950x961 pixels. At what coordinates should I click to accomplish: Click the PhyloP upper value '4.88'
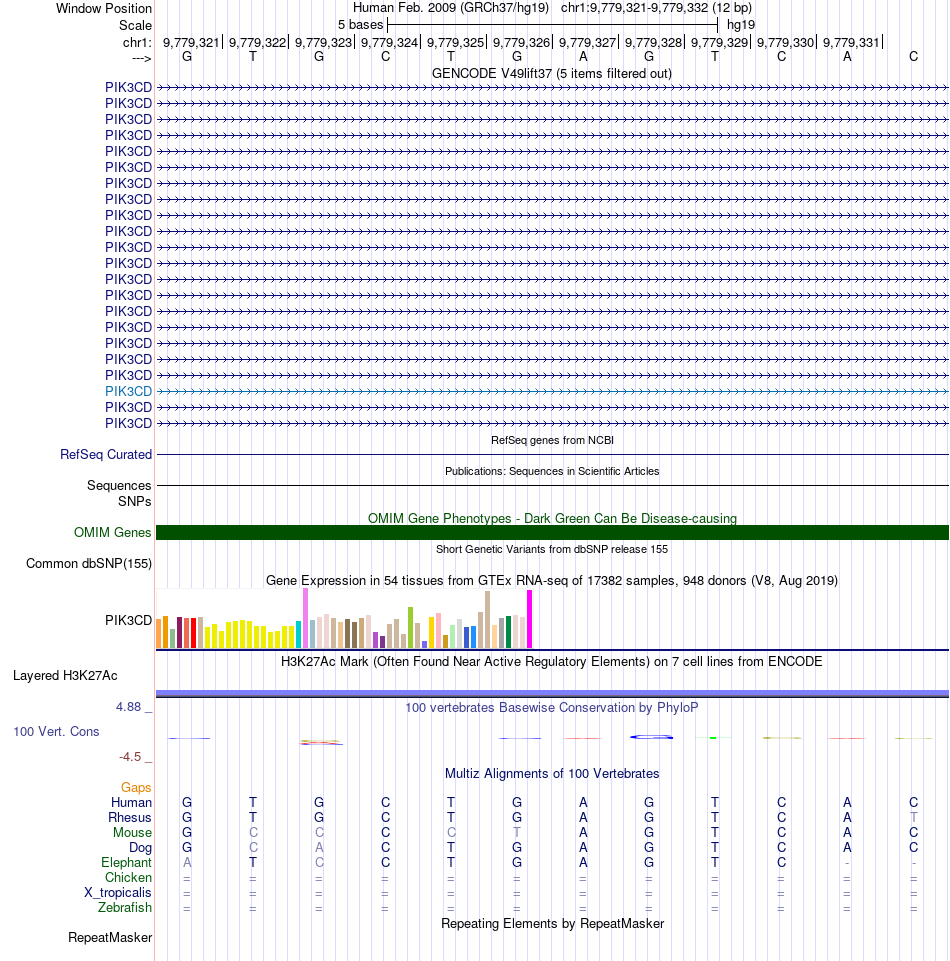129,707
